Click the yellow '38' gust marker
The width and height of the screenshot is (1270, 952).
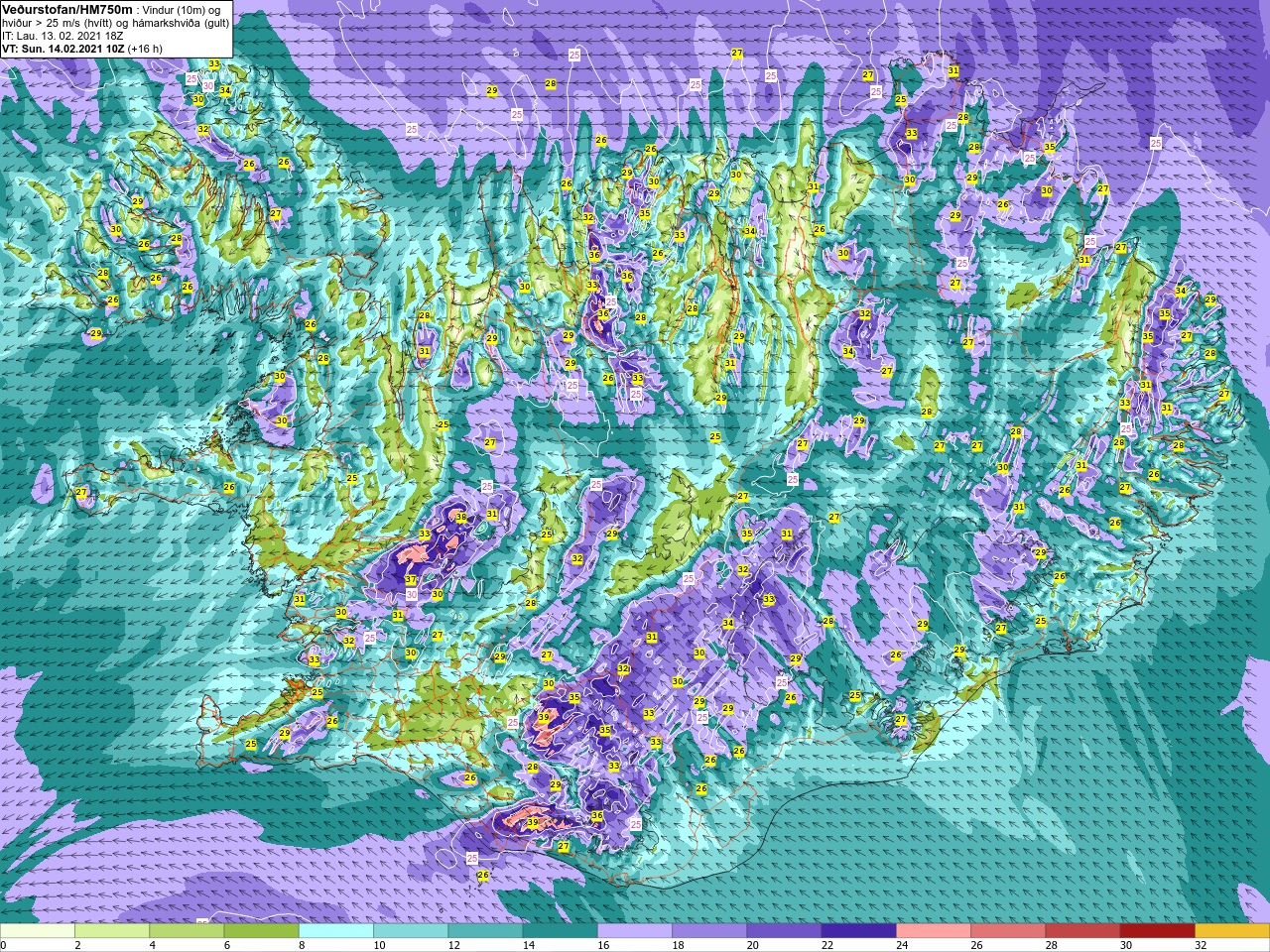click(461, 518)
